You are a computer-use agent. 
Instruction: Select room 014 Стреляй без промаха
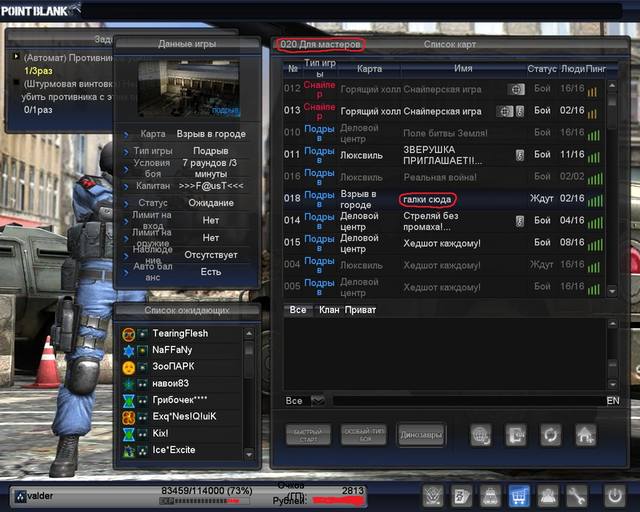pyautogui.click(x=443, y=221)
